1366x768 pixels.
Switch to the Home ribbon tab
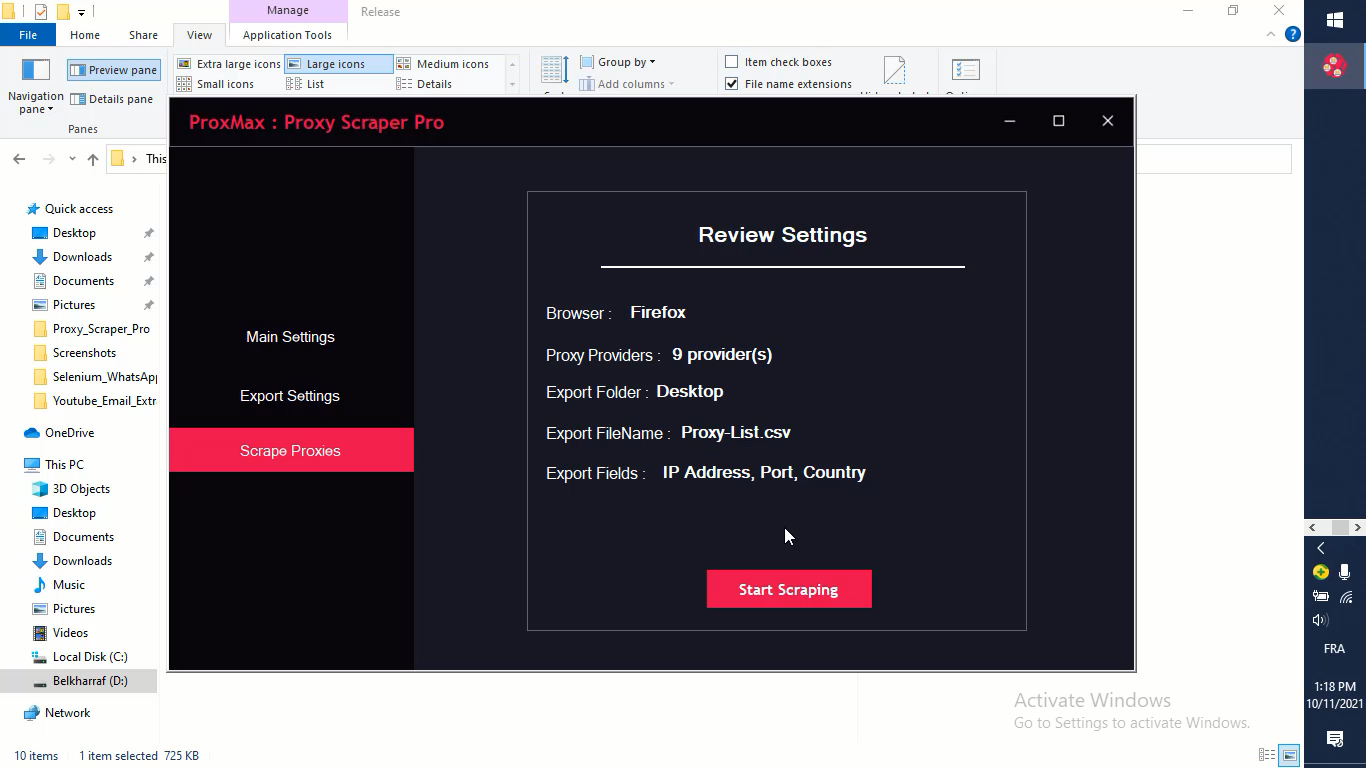(x=85, y=35)
